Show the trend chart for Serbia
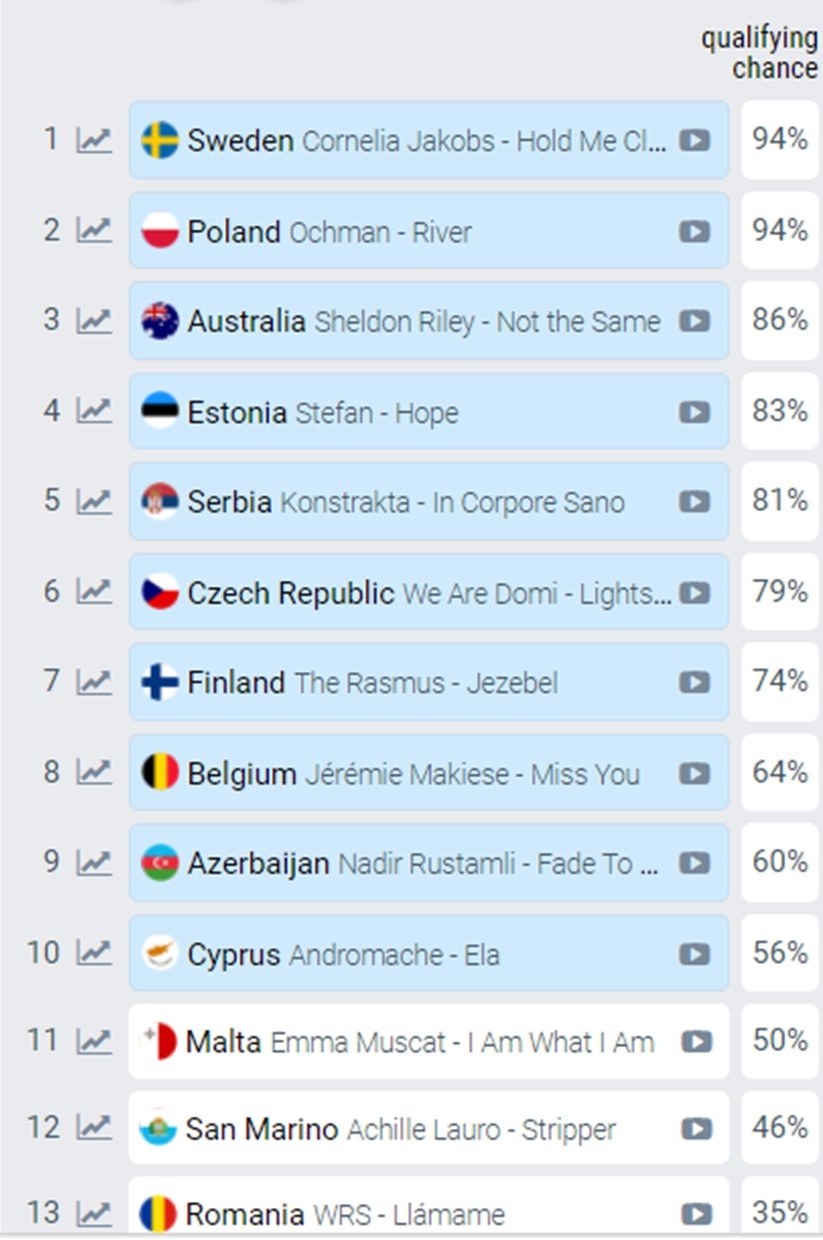The image size is (823, 1240). click(x=94, y=501)
